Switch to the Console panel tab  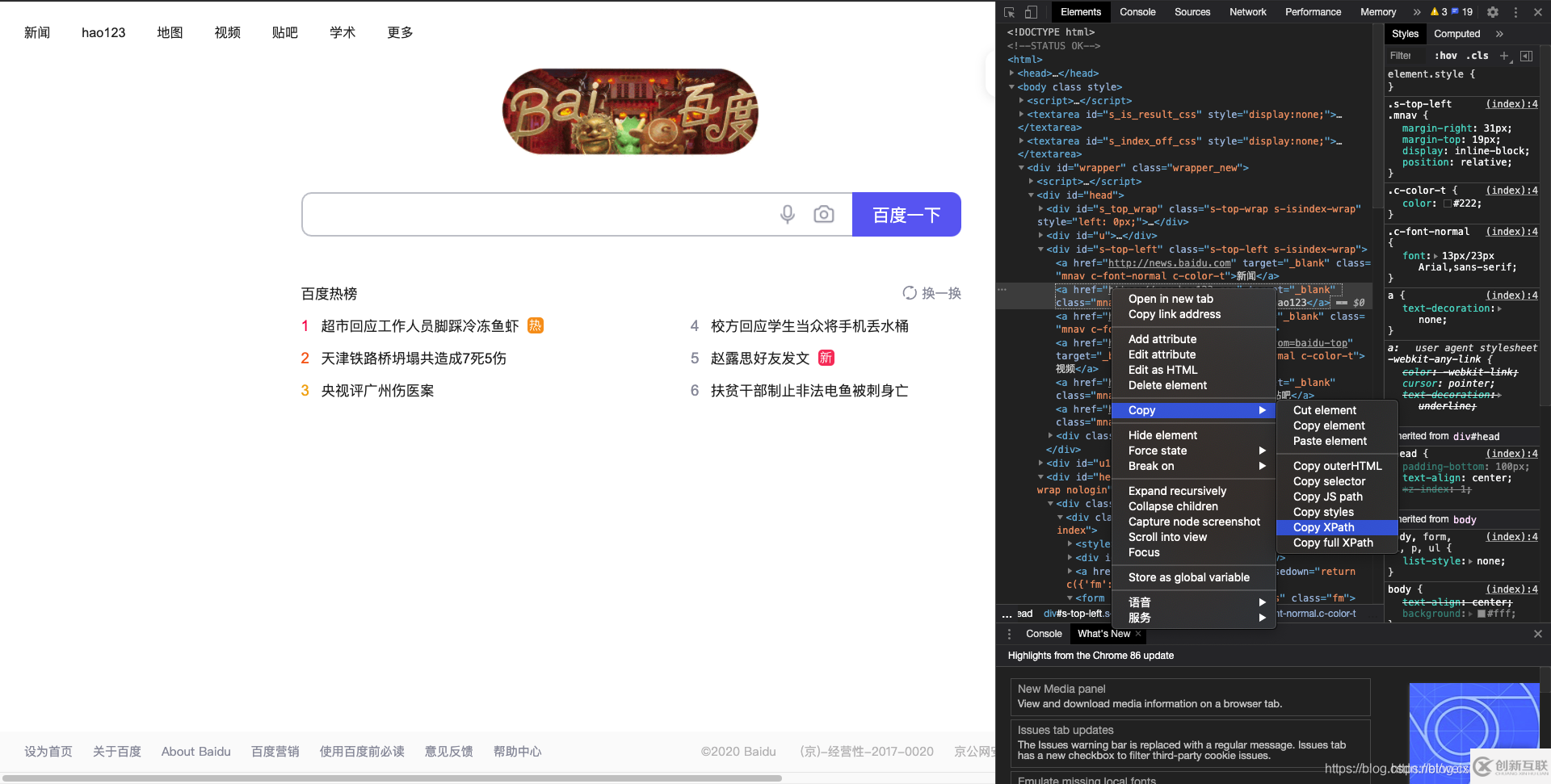[x=1137, y=12]
